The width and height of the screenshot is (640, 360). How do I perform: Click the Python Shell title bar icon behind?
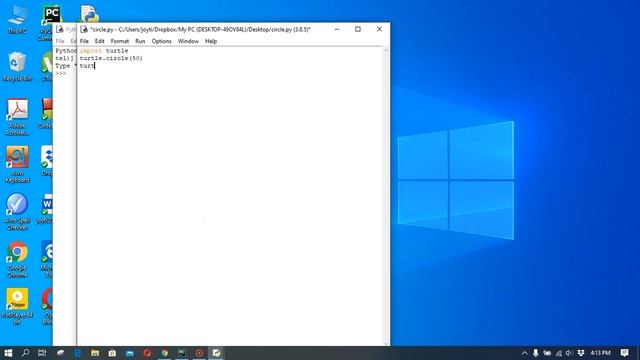point(60,29)
